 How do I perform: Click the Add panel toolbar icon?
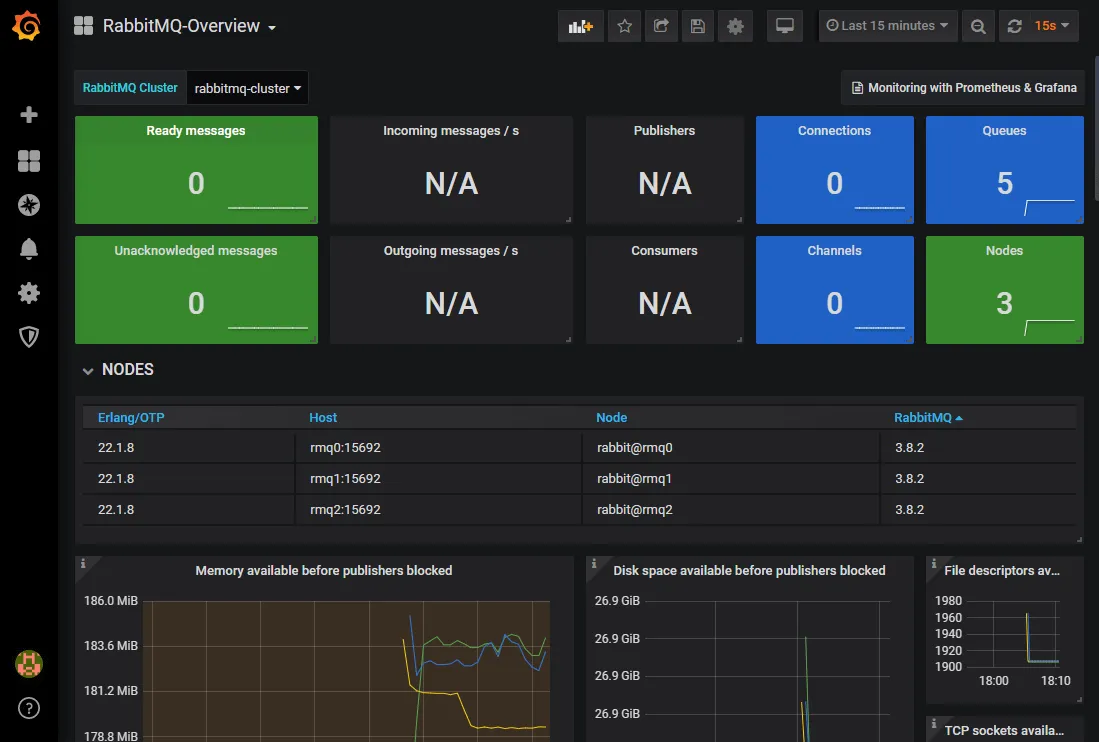tap(580, 26)
